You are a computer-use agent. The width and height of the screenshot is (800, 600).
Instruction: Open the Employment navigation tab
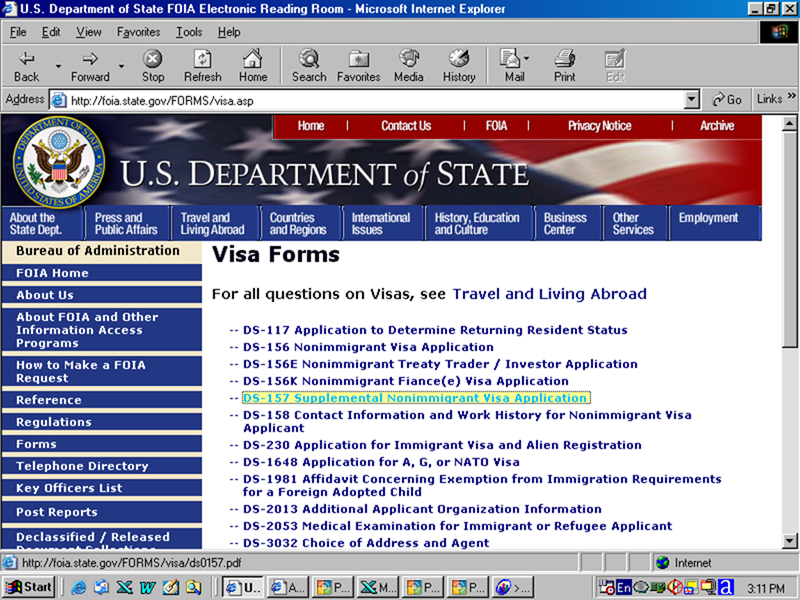pos(715,223)
